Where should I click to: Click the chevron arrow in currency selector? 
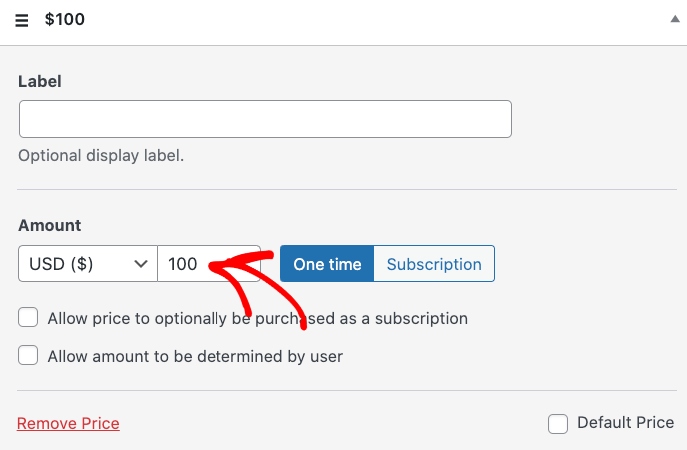(x=140, y=264)
